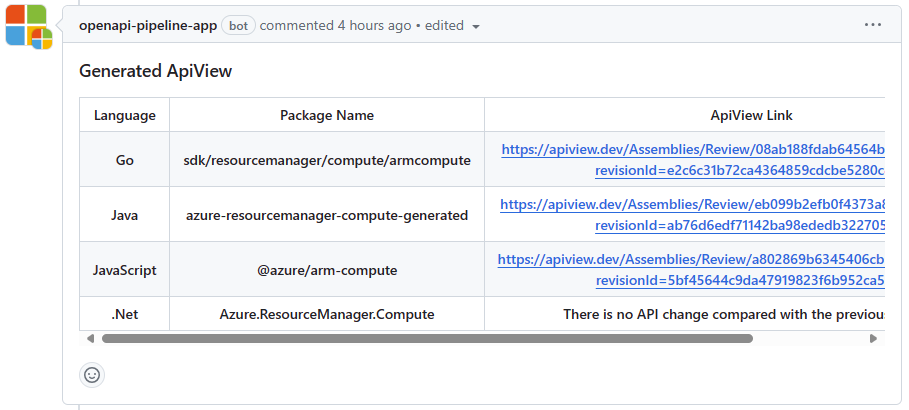Viewport: 909px width, 410px height.
Task: Click the Go row revisionId link line
Action: [x=740, y=171]
